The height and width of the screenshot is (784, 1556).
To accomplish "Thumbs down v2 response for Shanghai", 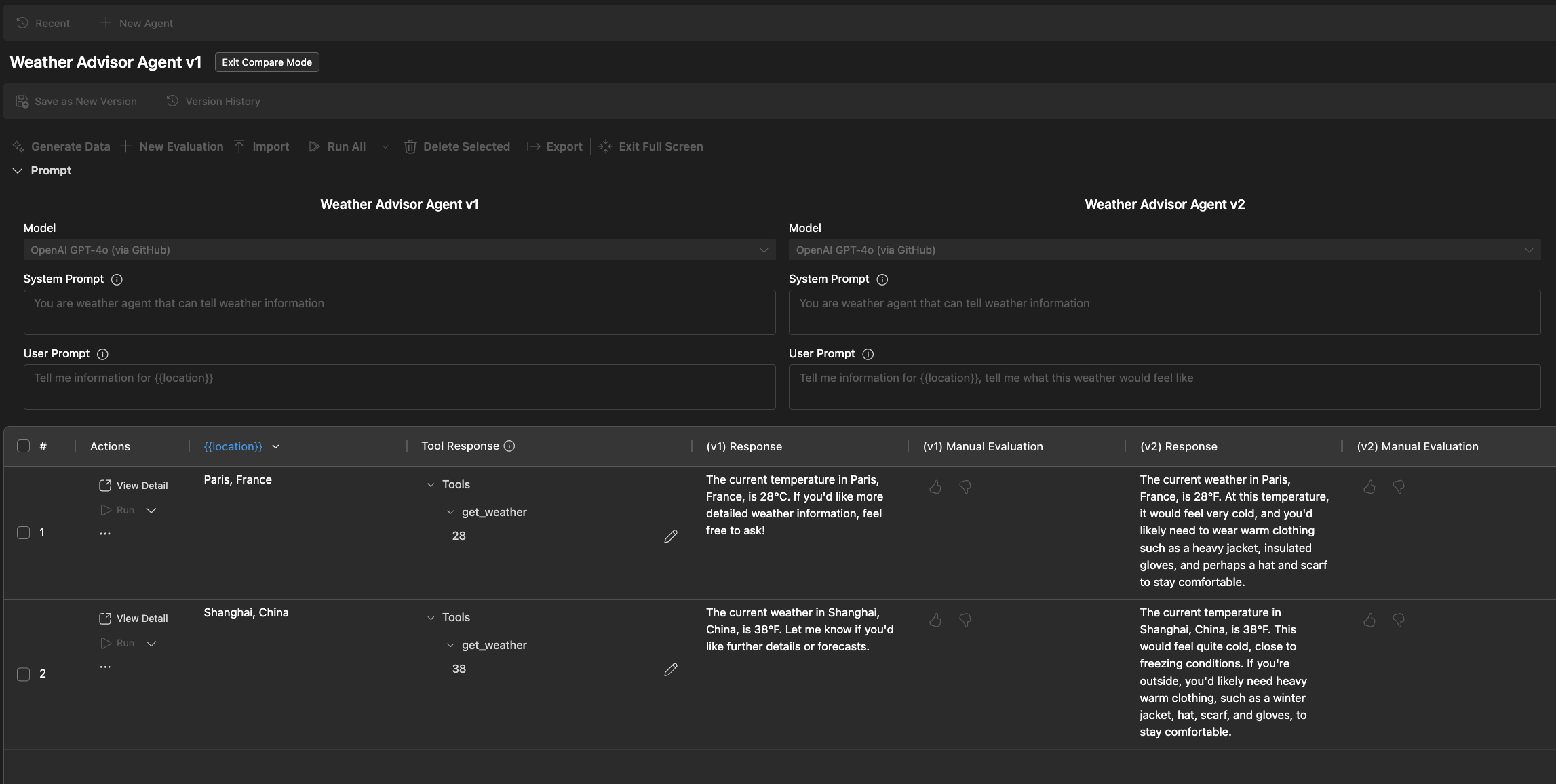I will coord(1399,620).
